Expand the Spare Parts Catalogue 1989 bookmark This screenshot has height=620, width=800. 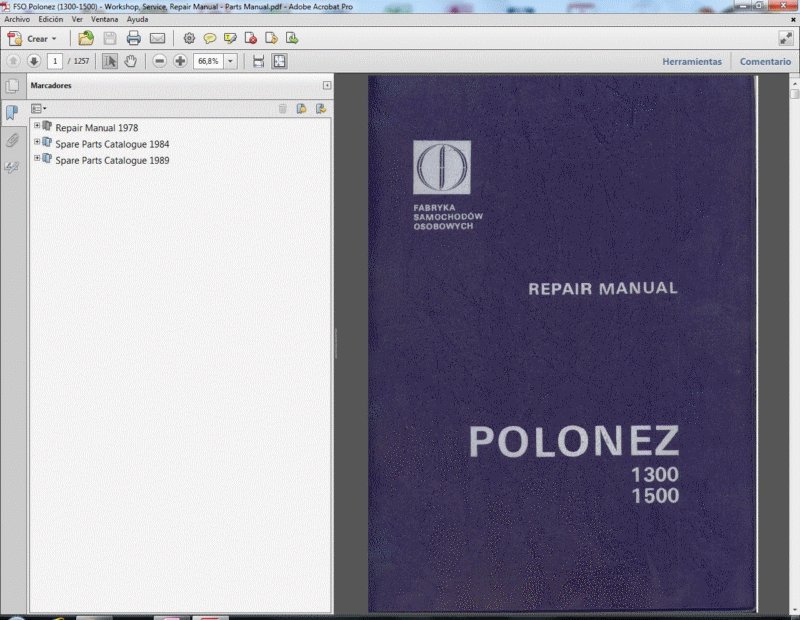[37, 158]
